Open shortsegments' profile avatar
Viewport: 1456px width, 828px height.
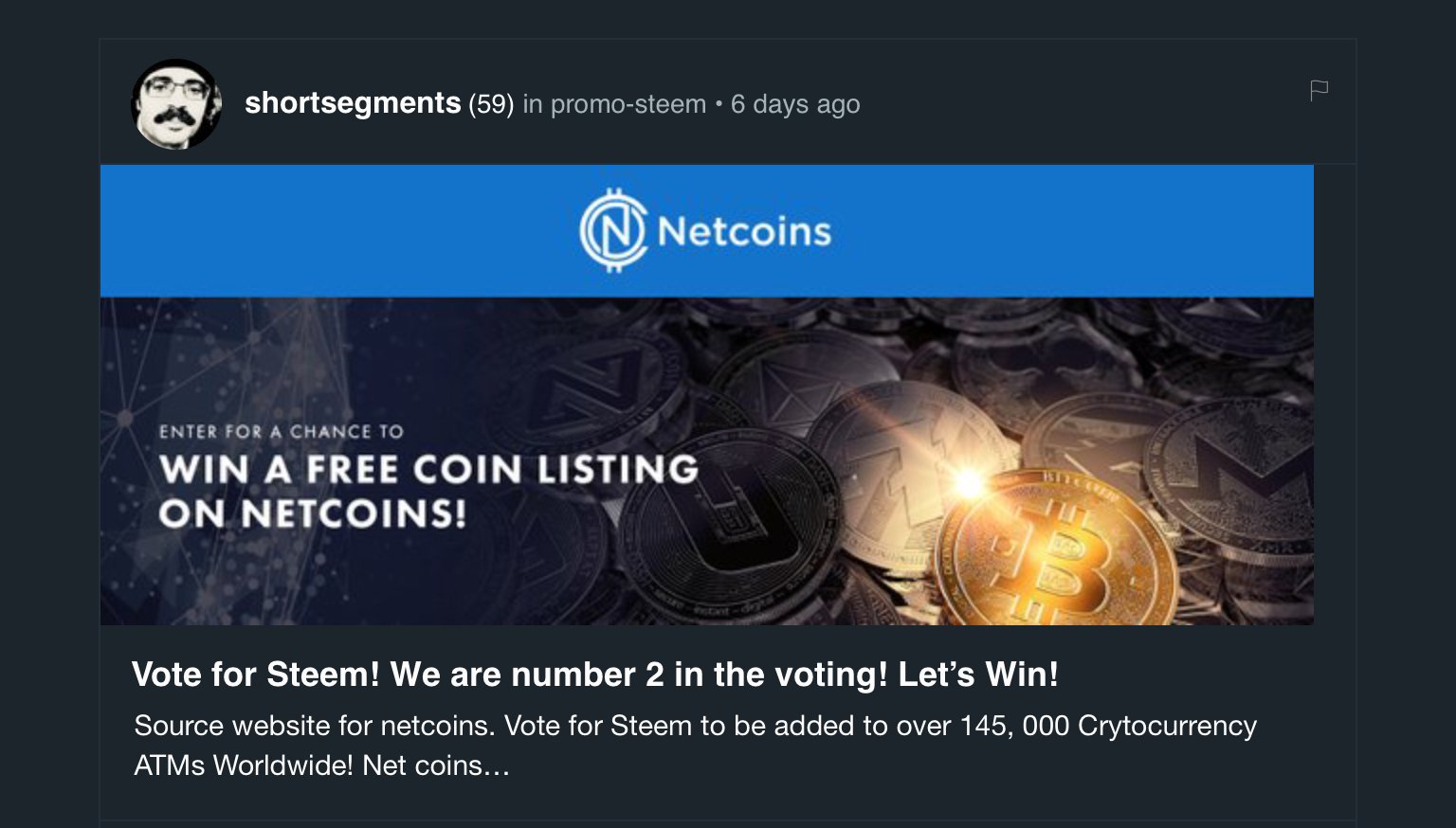[x=176, y=104]
